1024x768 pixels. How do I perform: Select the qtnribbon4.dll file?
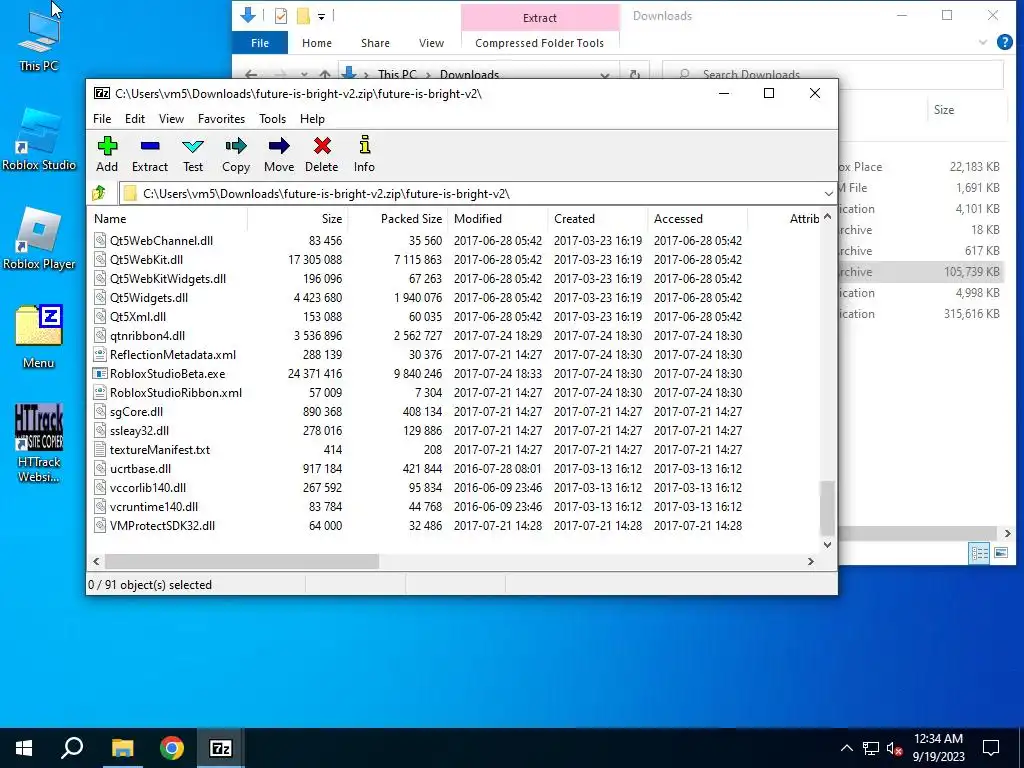click(x=147, y=336)
